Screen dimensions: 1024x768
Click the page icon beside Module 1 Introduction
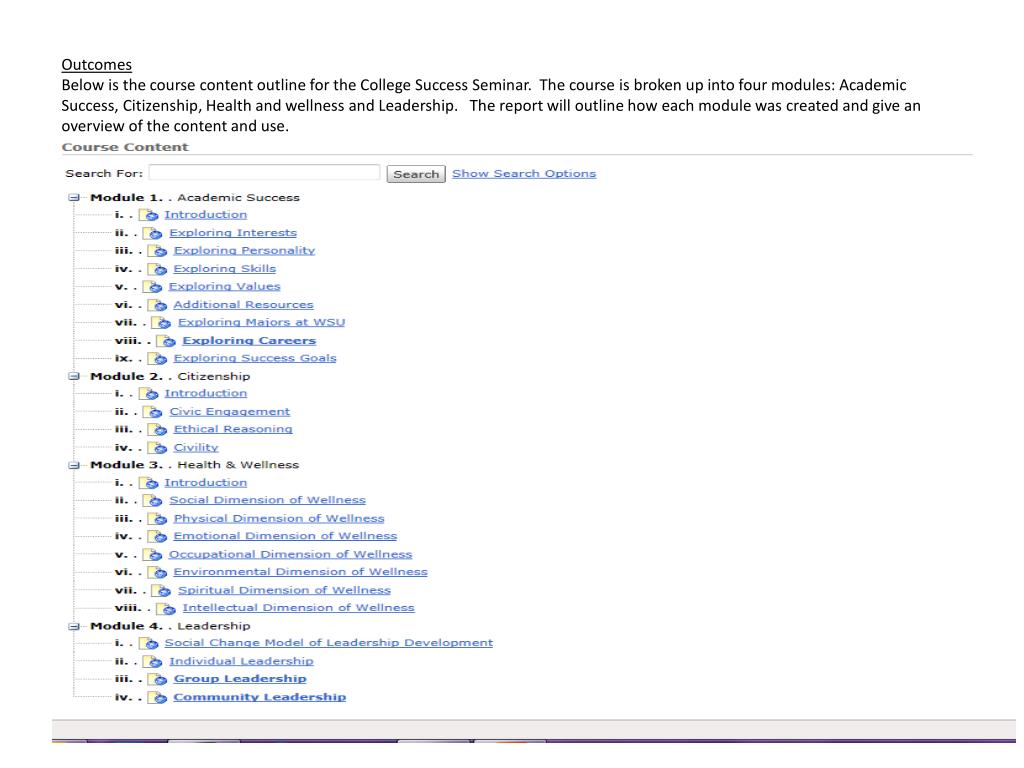pyautogui.click(x=148, y=215)
